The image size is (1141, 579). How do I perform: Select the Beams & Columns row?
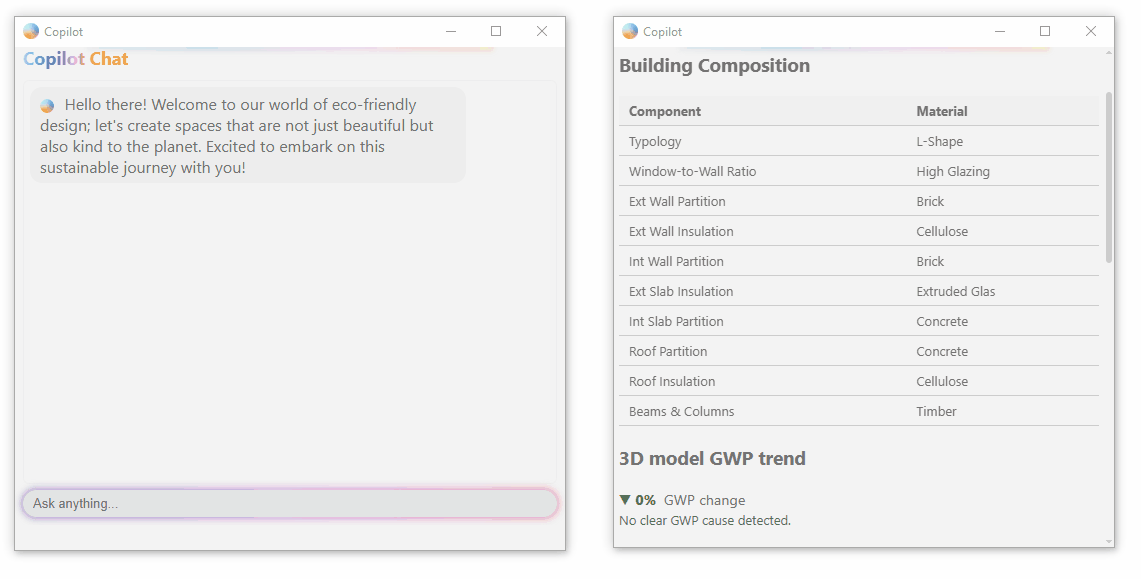(x=859, y=411)
